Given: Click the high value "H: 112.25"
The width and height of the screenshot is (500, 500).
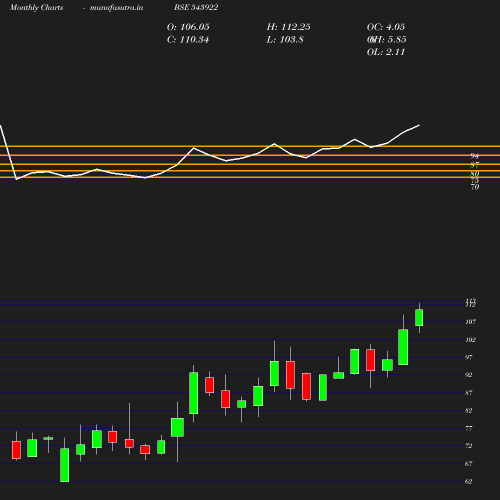Looking at the screenshot, I should point(288,27).
